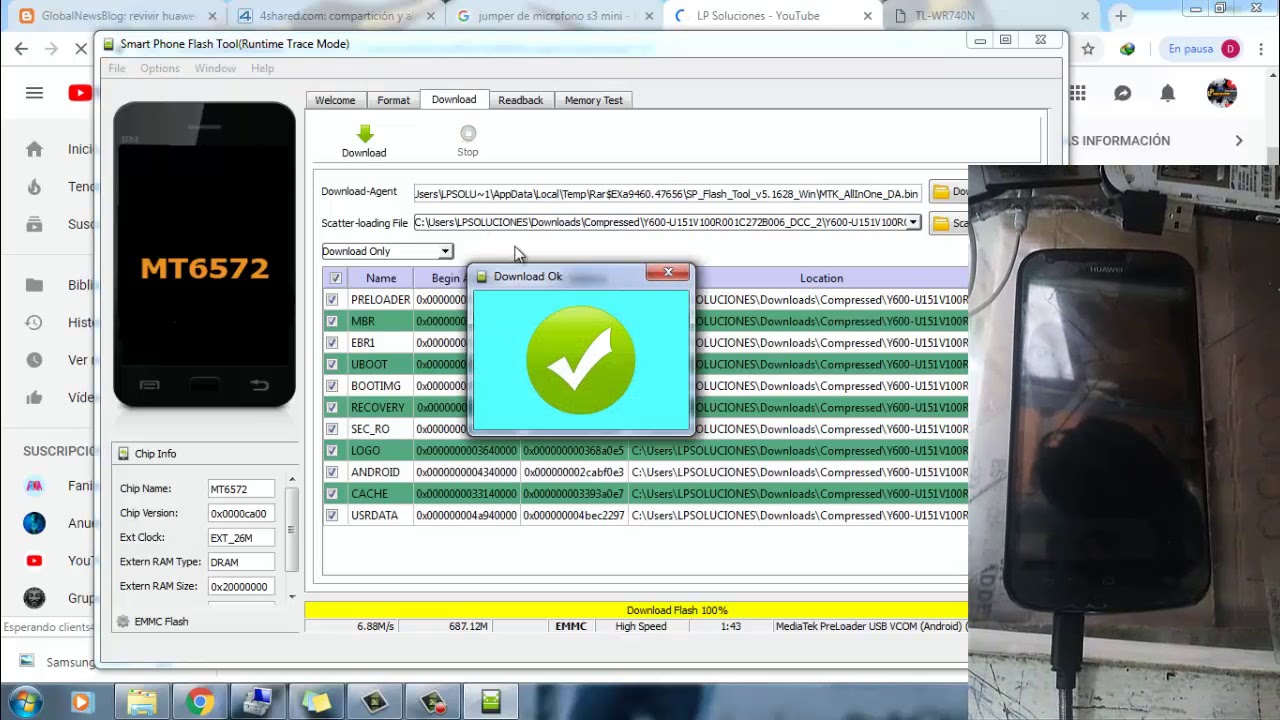Screen dimensions: 1280x720
Task: Click the Chip Name MT6572 field
Action: (241, 489)
